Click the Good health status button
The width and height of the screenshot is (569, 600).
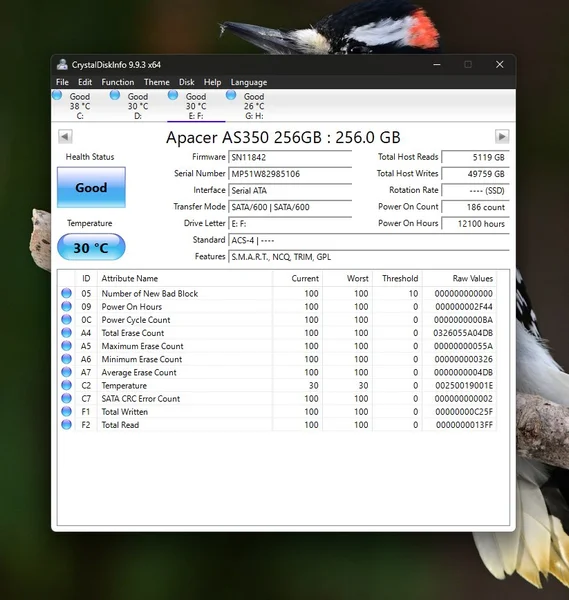[91, 188]
